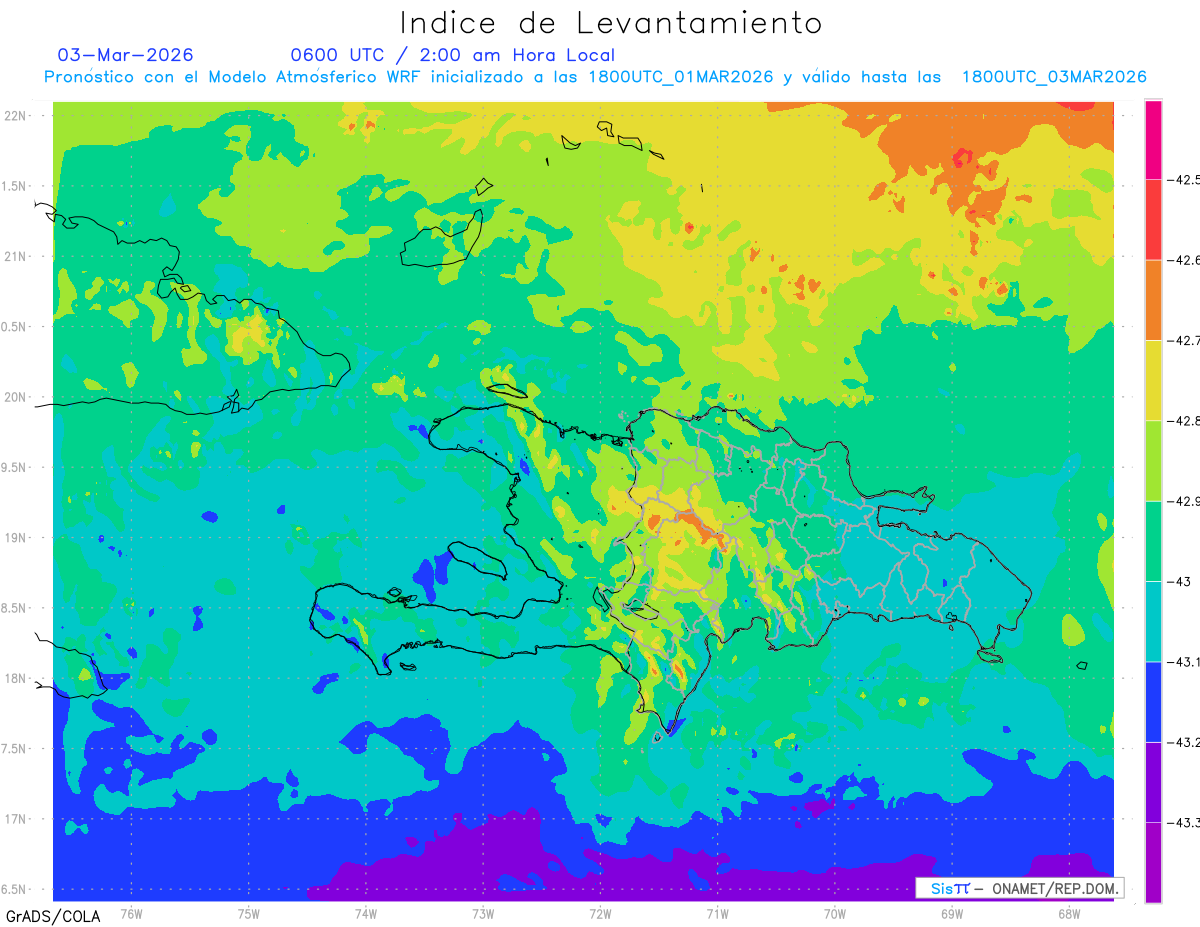Click the "0600 UTC / 2:00 am Hora Local" text
The height and width of the screenshot is (927, 1200).
(x=452, y=55)
